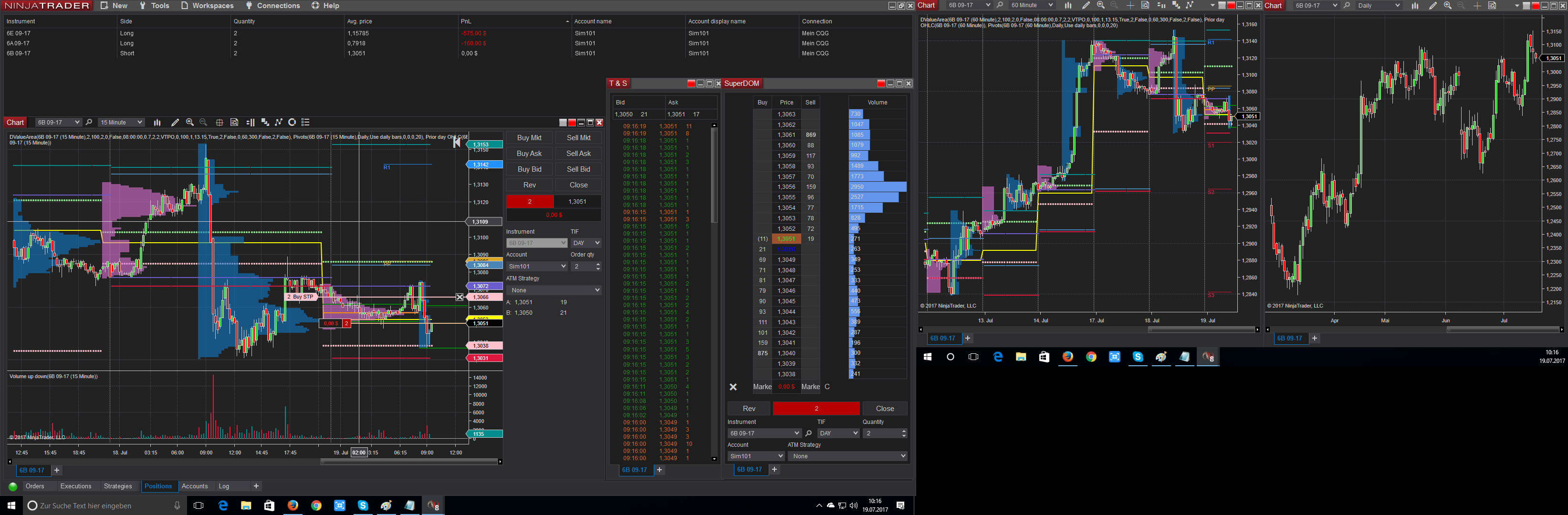
Task: Click red link swatch in T & S title
Action: point(691,84)
